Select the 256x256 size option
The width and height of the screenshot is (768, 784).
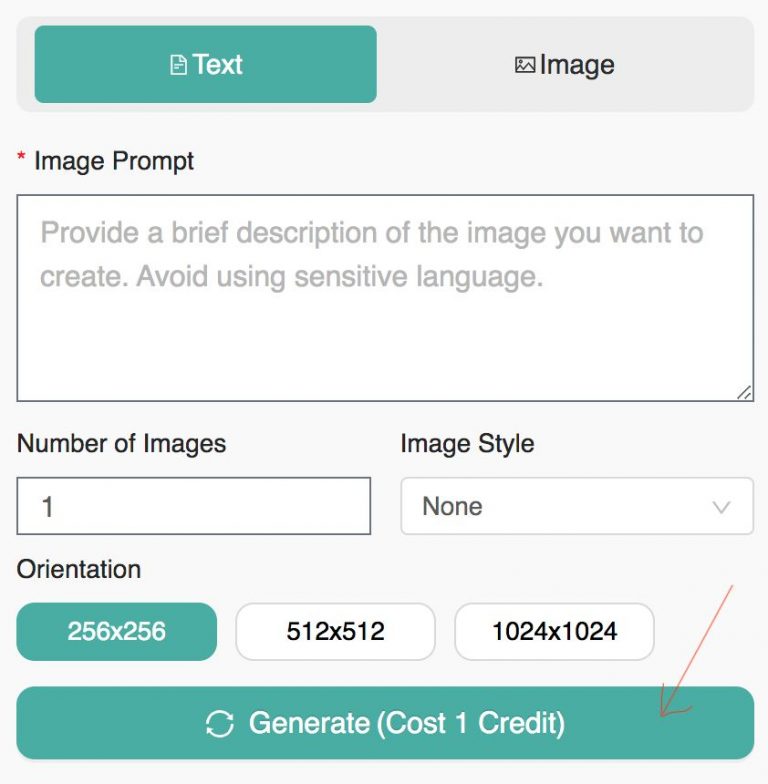point(116,632)
